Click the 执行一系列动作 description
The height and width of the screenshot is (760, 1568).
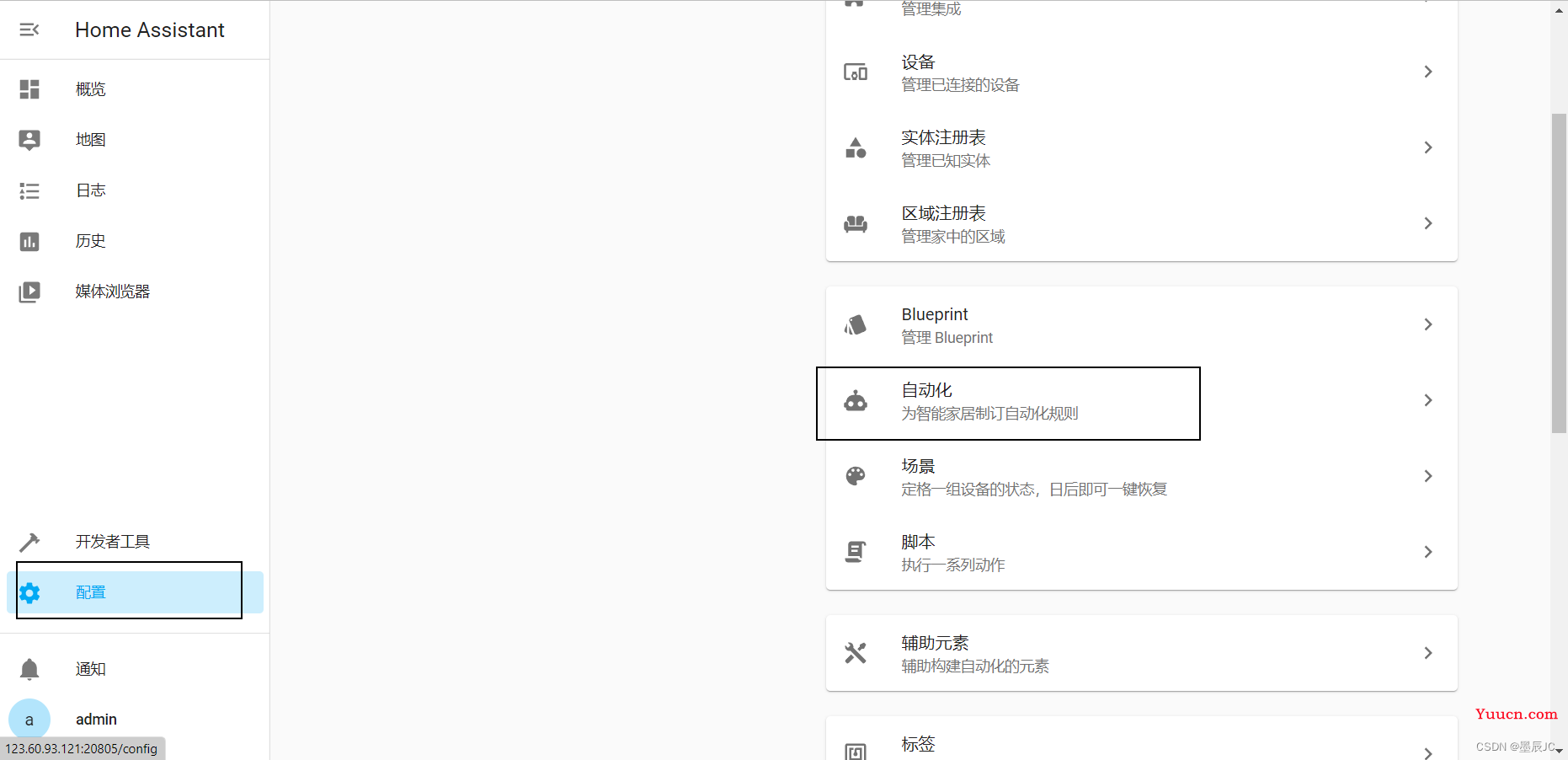point(953,565)
